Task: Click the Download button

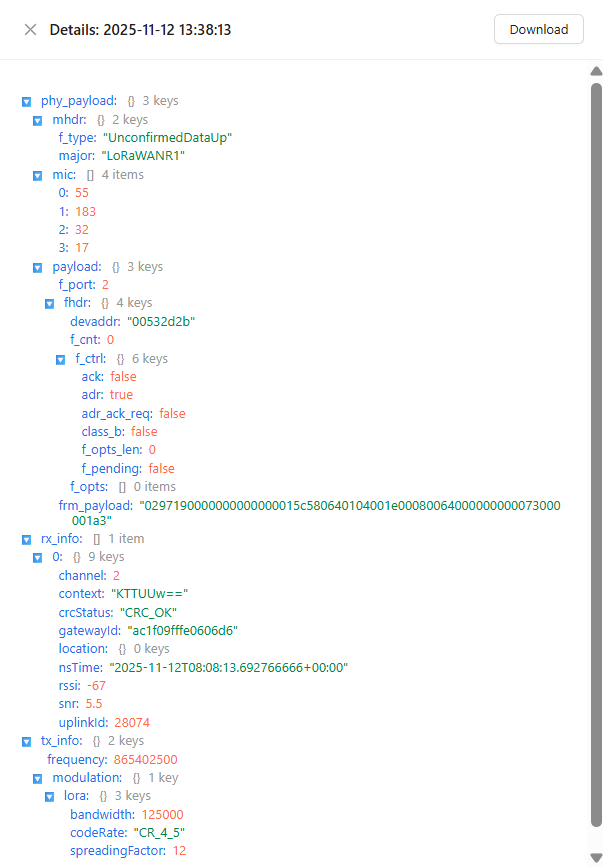Action: coord(538,30)
